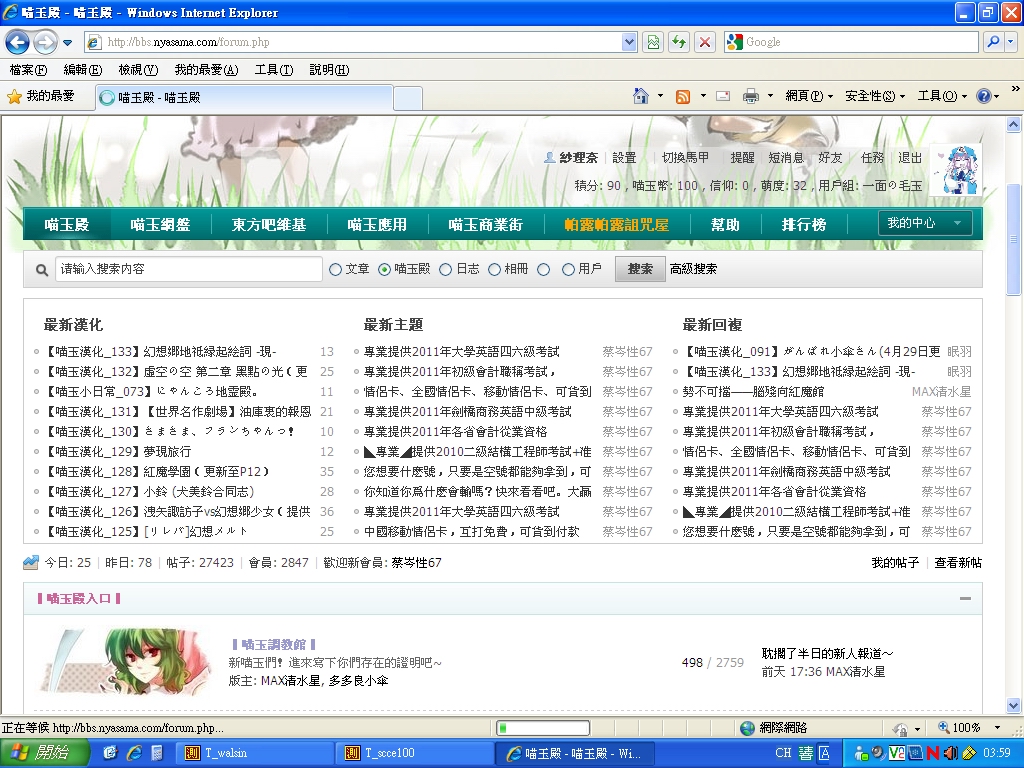1024x768 pixels.
Task: Open the 檢視(V) menu
Action: click(x=138, y=70)
